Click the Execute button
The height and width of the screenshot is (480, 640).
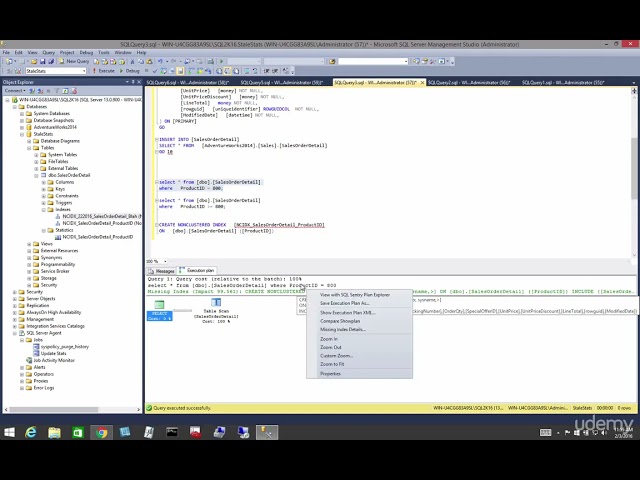[x=103, y=71]
